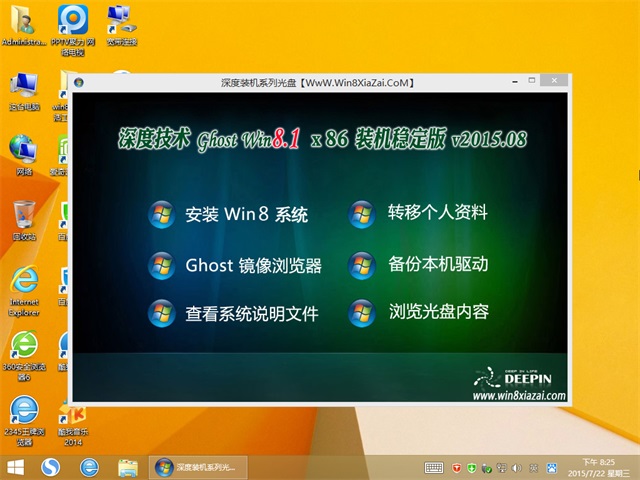Open the Ghost 镜像浏览器 option
The image size is (640, 480).
click(x=253, y=266)
